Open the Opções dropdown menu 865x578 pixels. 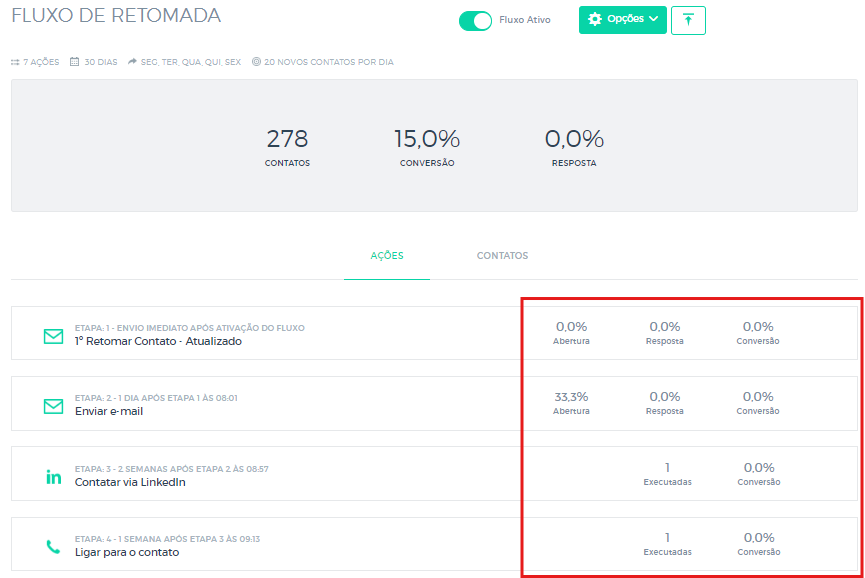click(x=622, y=19)
